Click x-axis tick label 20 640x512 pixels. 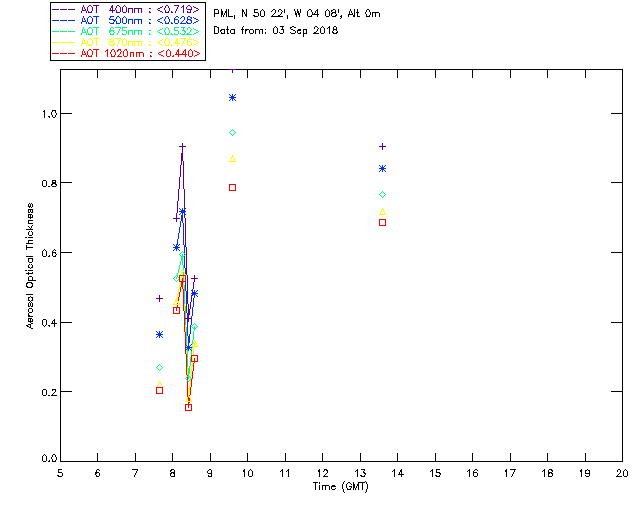tap(622, 473)
